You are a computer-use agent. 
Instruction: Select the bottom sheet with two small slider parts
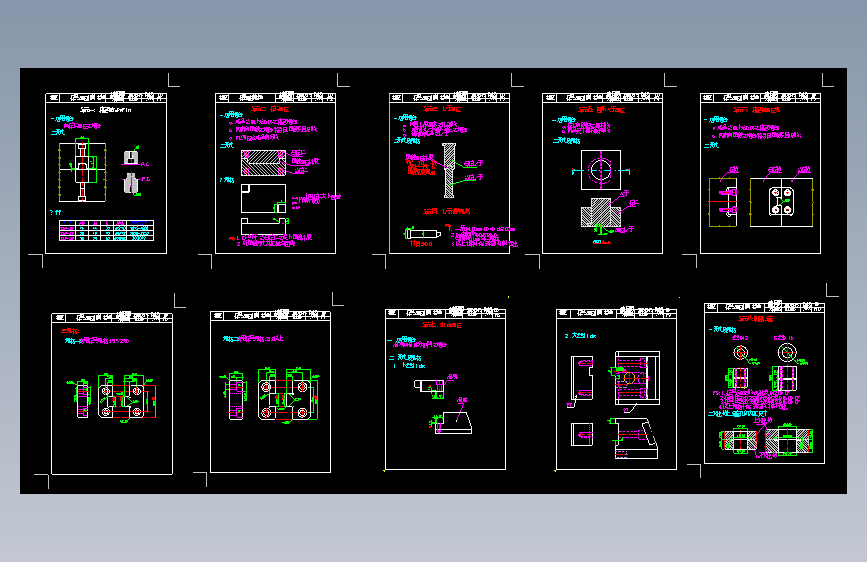pos(445,389)
